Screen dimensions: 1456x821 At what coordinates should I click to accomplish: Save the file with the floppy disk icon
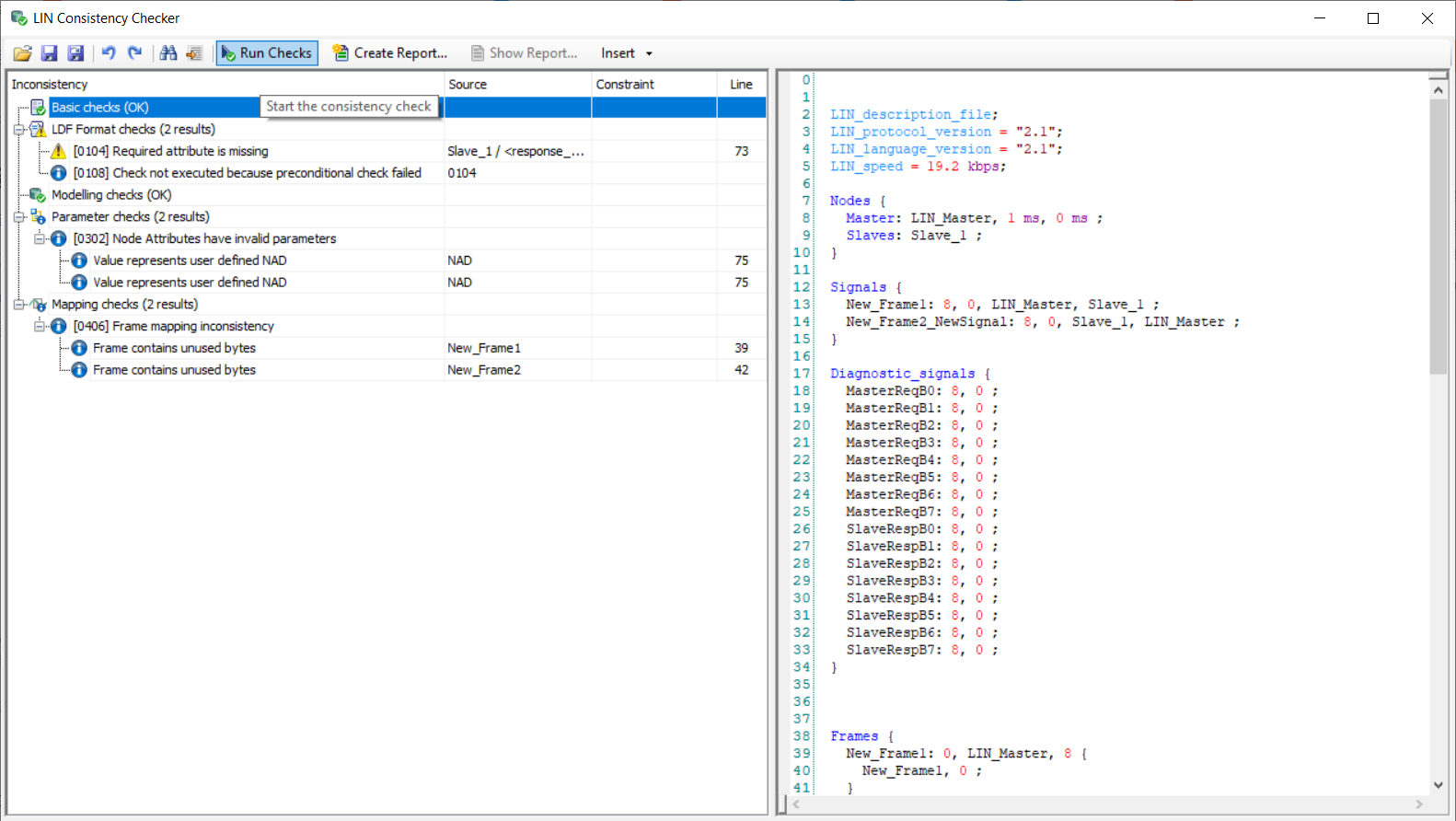[x=50, y=53]
